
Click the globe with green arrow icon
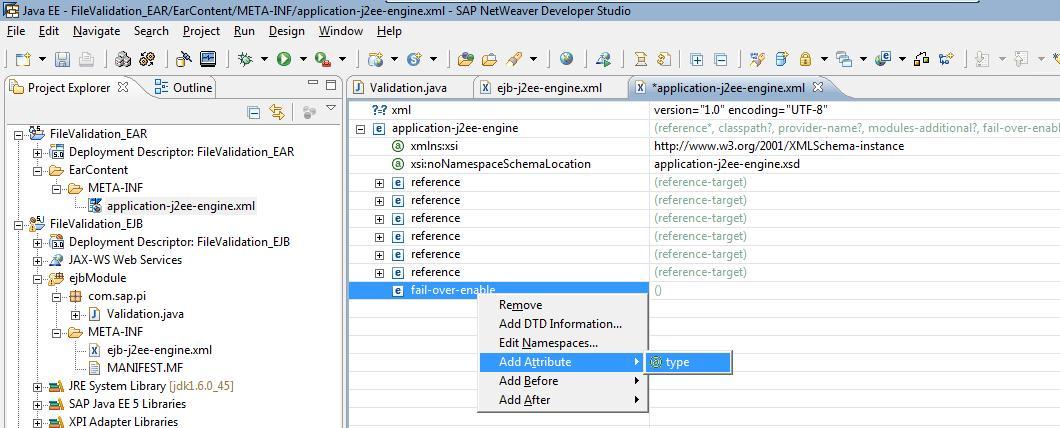tap(604, 60)
